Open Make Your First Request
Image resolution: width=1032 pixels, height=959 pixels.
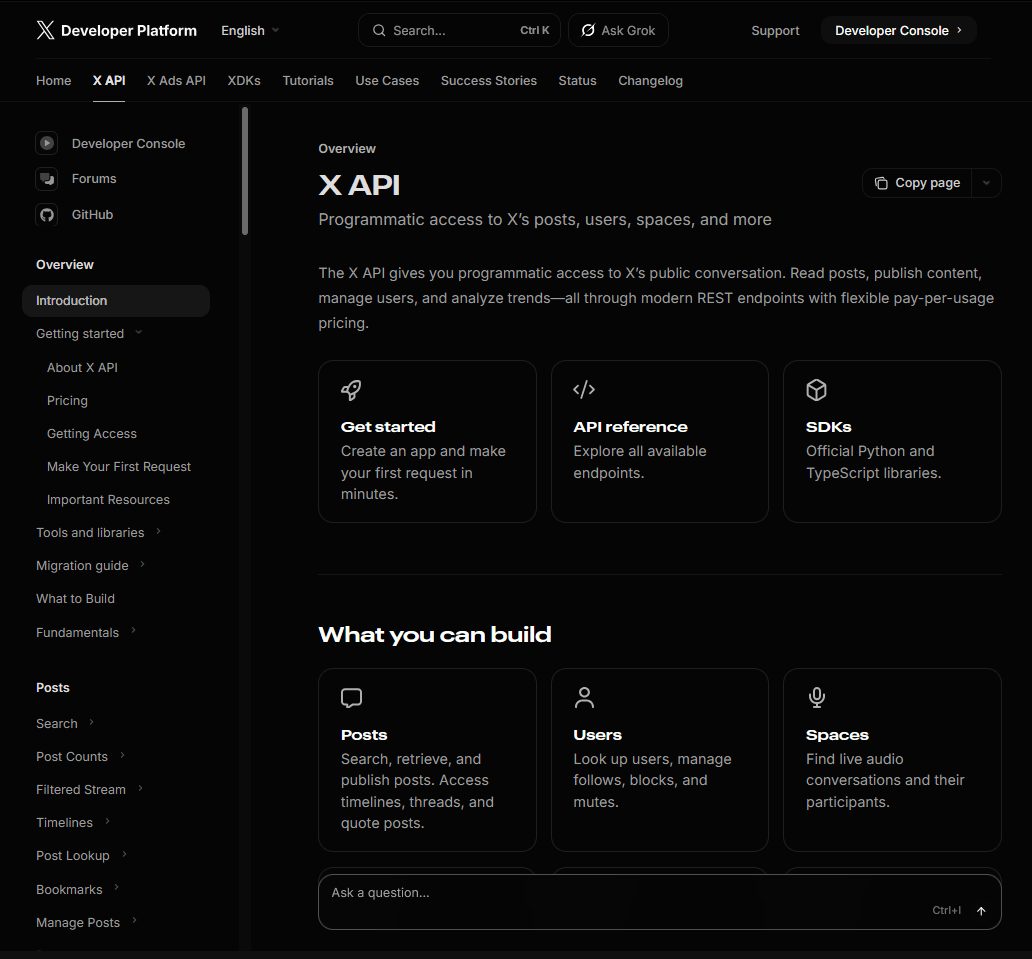[x=118, y=466]
